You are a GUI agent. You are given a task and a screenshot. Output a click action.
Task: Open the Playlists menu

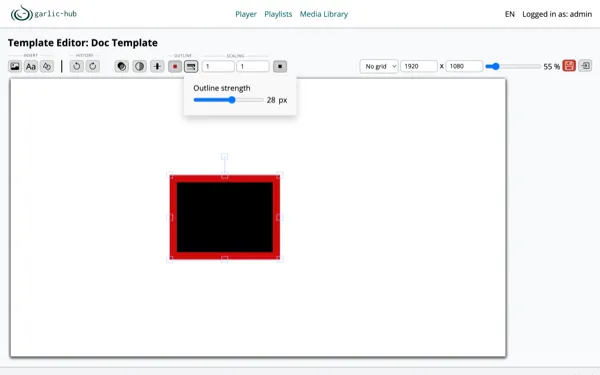pos(278,14)
